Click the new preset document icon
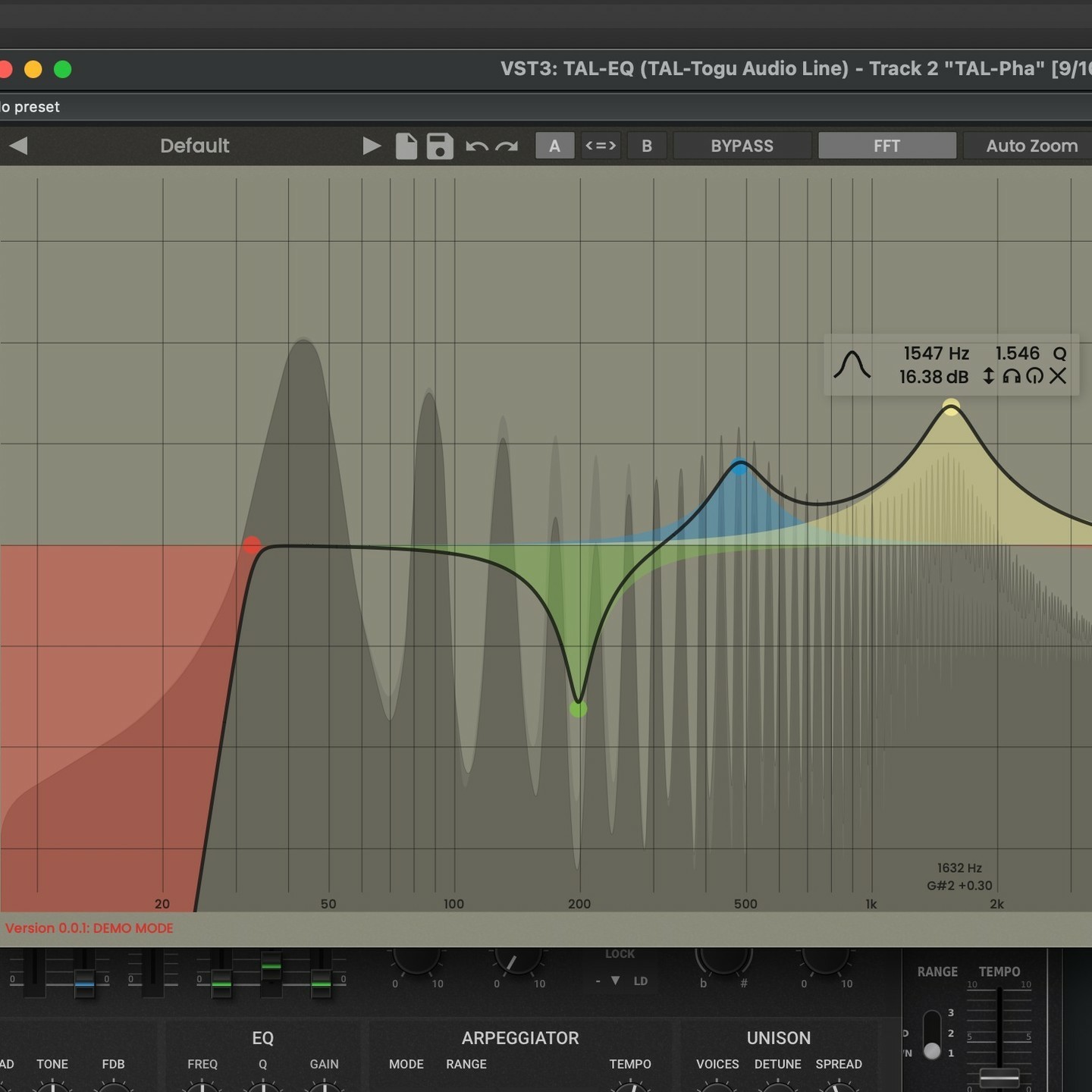This screenshot has width=1092, height=1092. click(406, 146)
